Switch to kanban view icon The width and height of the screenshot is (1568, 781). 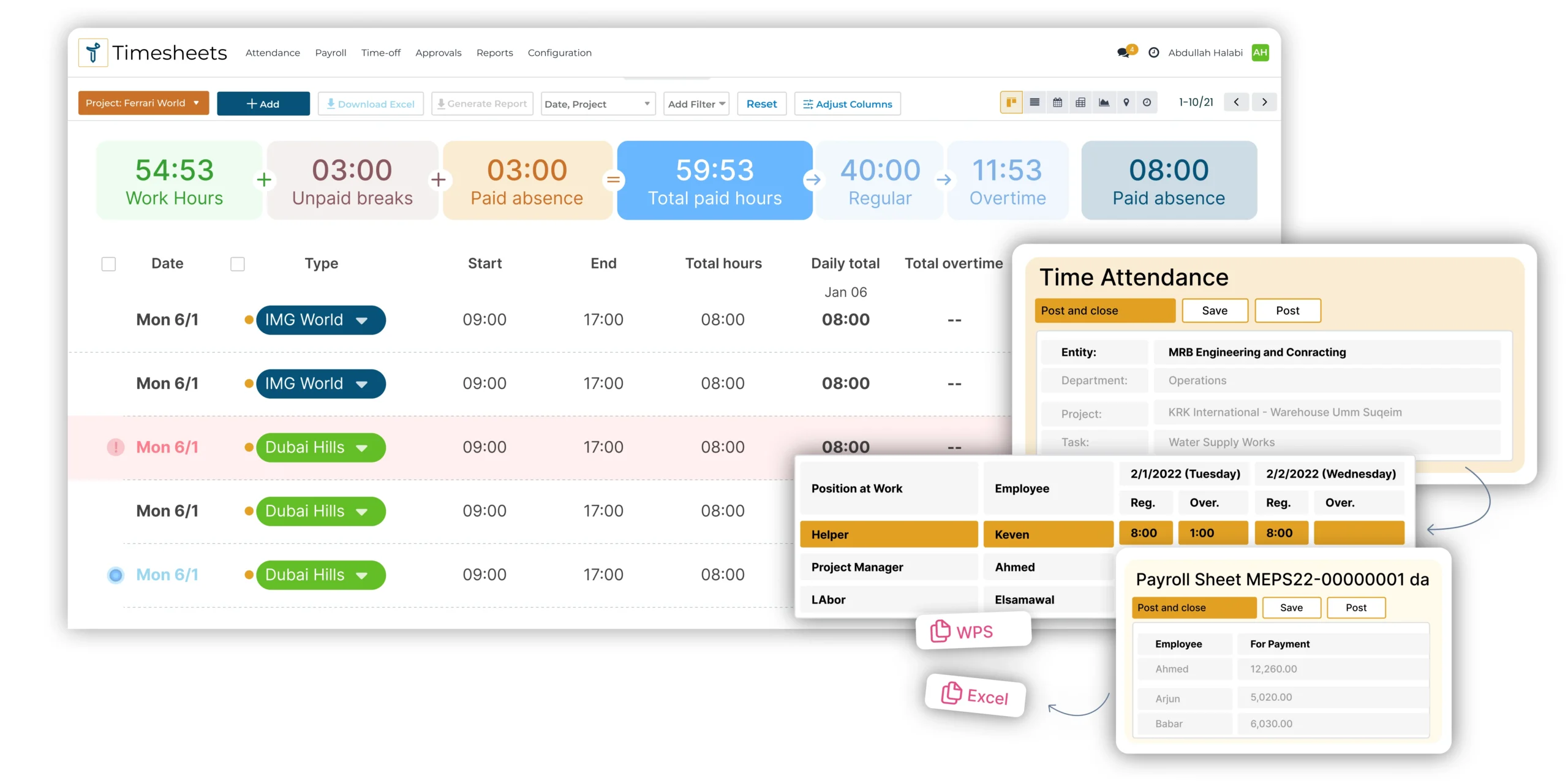[x=1011, y=102]
